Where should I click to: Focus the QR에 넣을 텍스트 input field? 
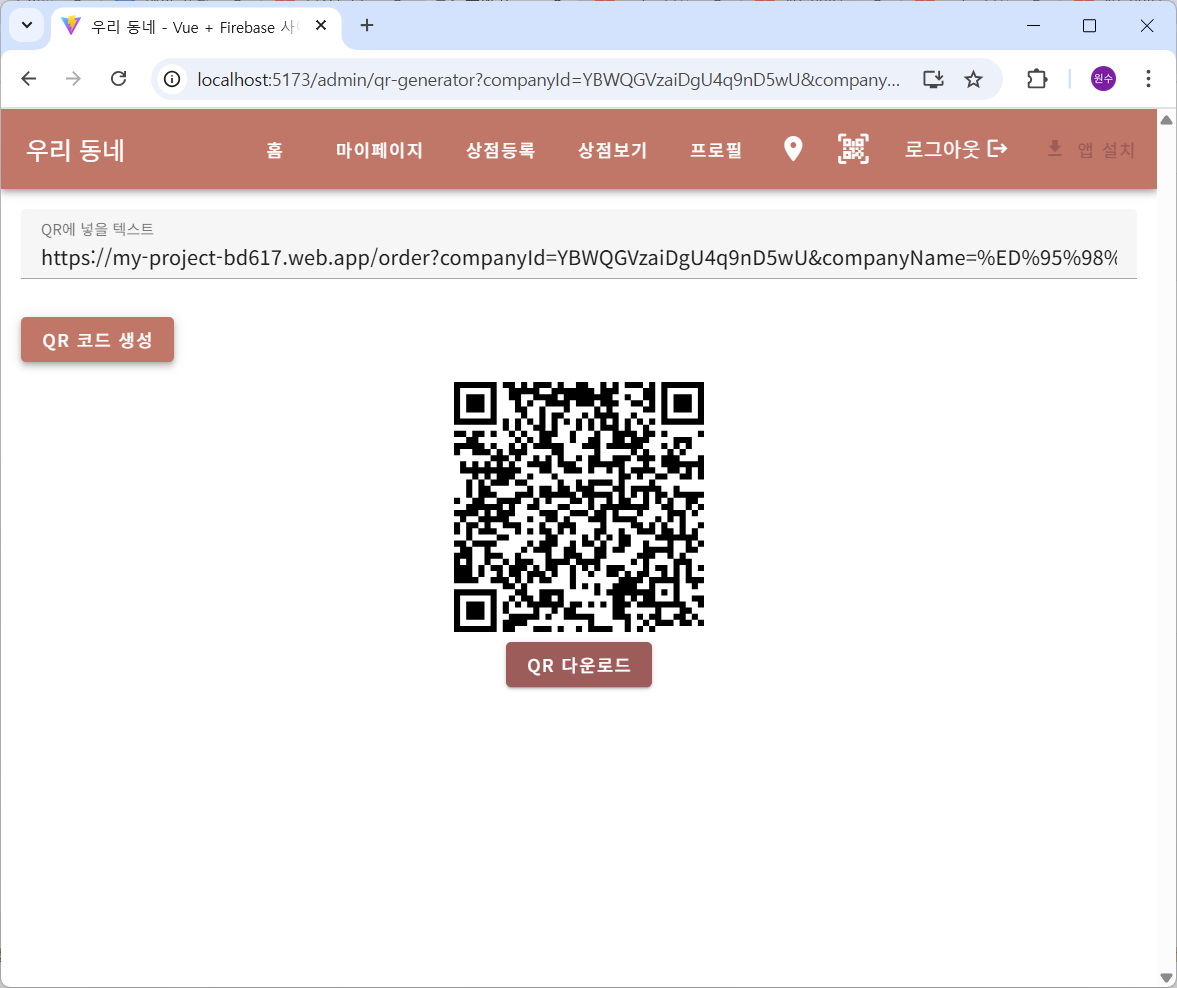(x=579, y=245)
